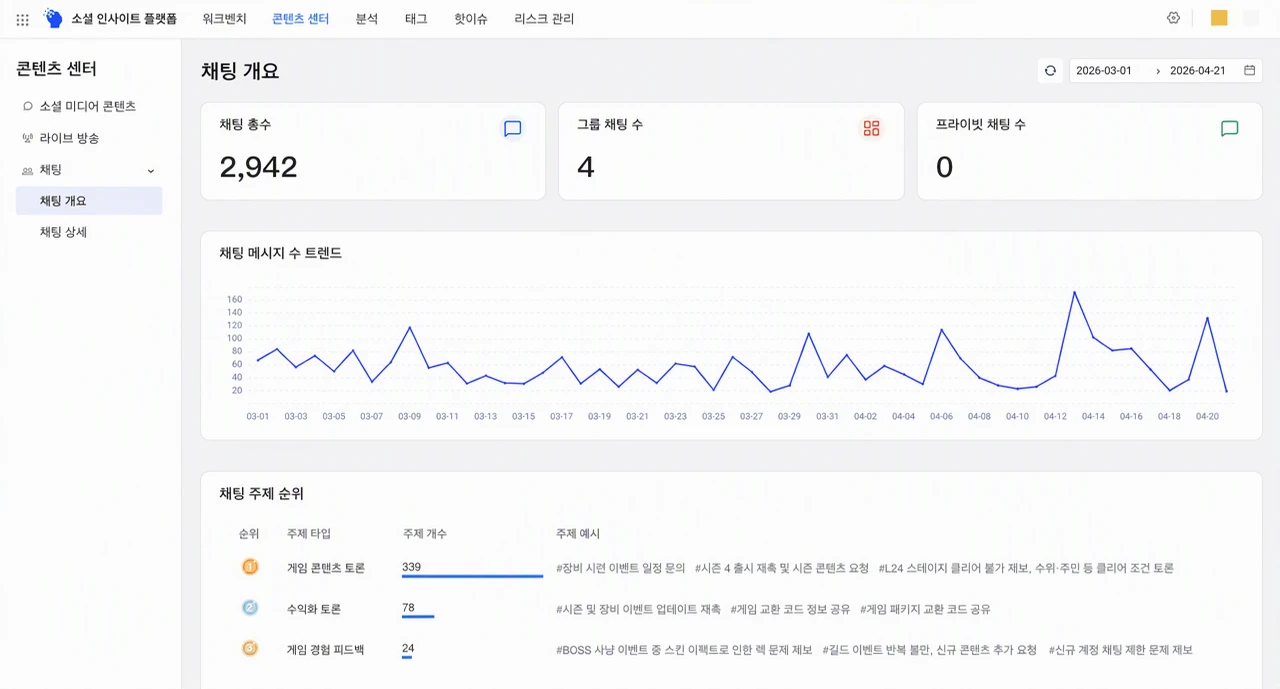Switch to the 리스크 관리 top tab

click(x=544, y=19)
